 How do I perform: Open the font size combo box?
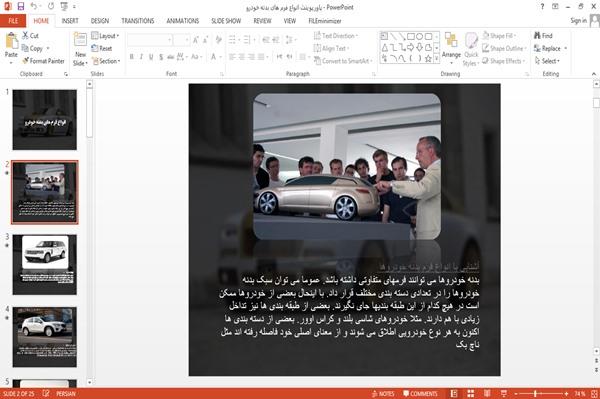pos(181,40)
